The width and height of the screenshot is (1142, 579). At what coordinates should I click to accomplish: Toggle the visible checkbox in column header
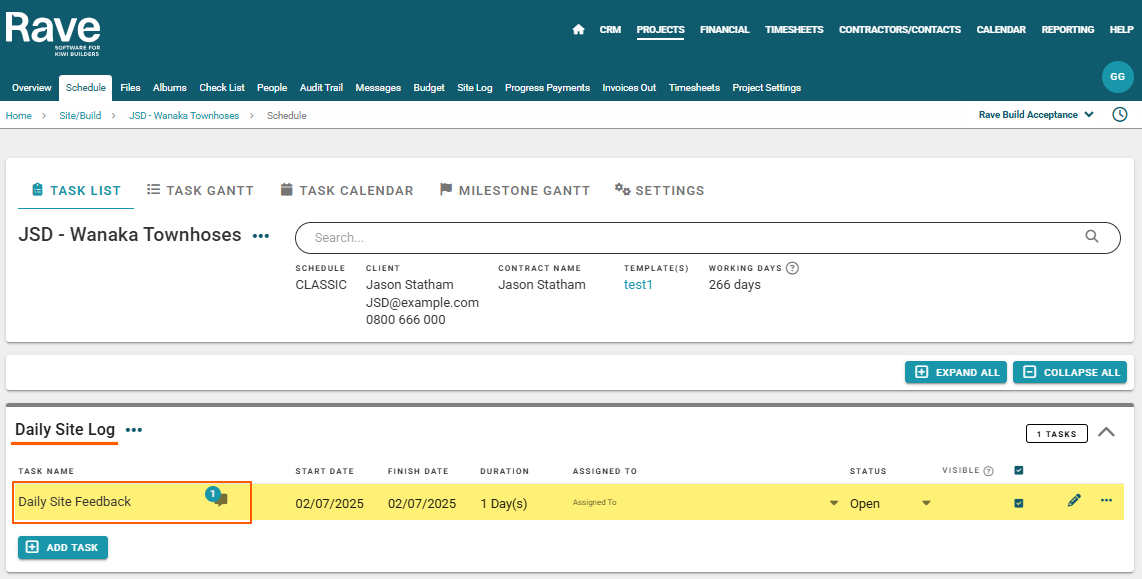[x=1018, y=470]
